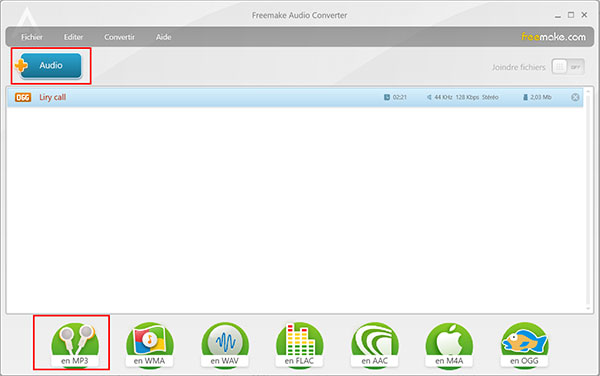Open the Editer menu
This screenshot has height=376, width=600.
tap(73, 37)
